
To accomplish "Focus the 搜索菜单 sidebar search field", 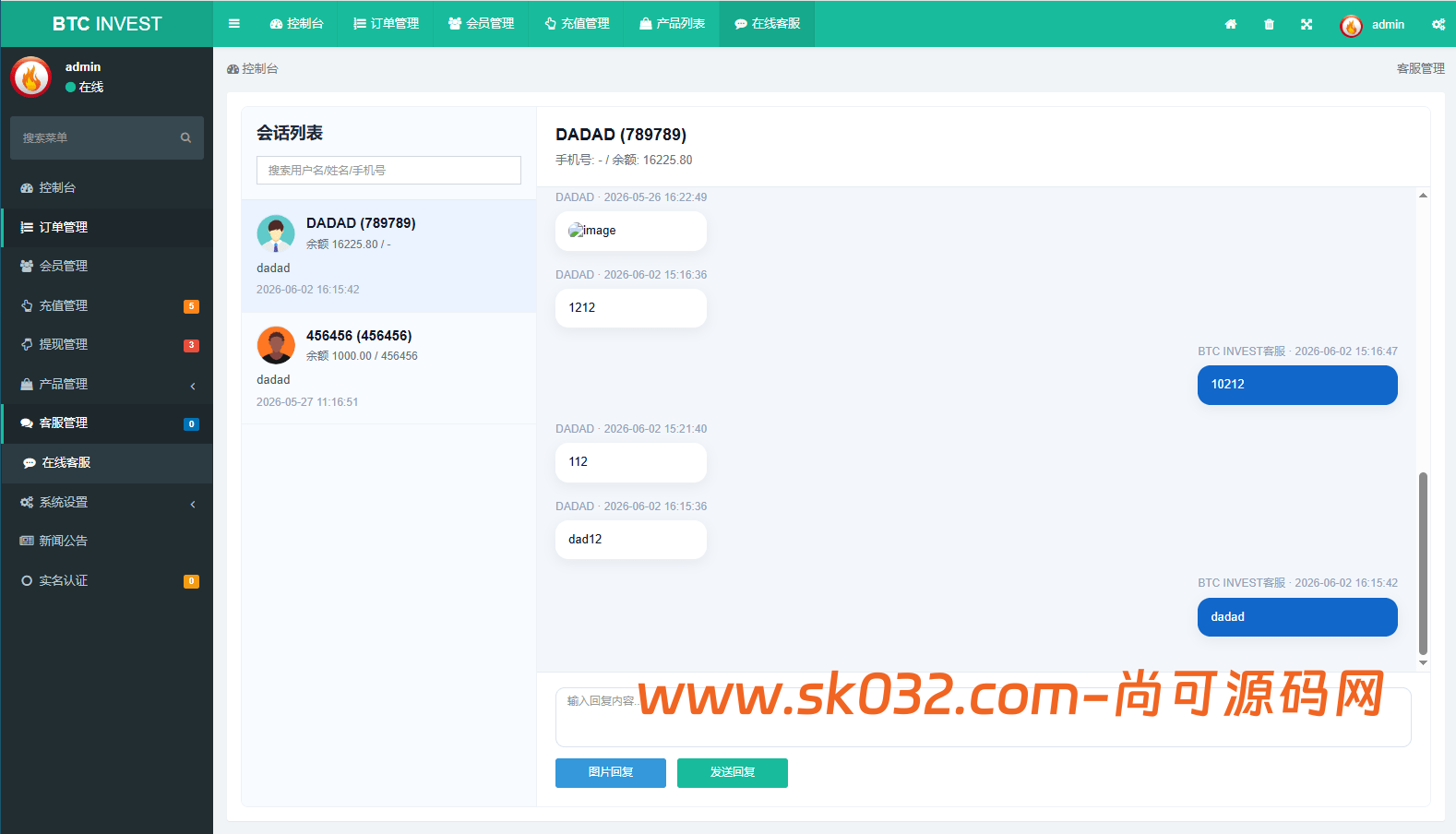I will (x=96, y=137).
